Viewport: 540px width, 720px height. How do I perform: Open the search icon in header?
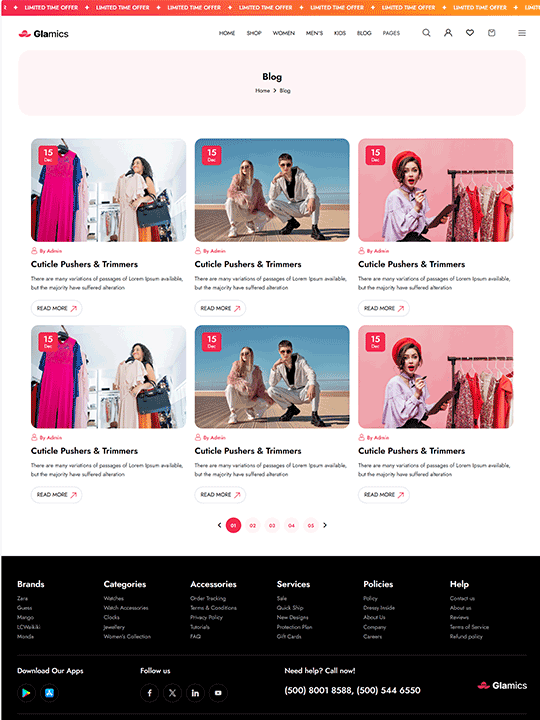[426, 33]
